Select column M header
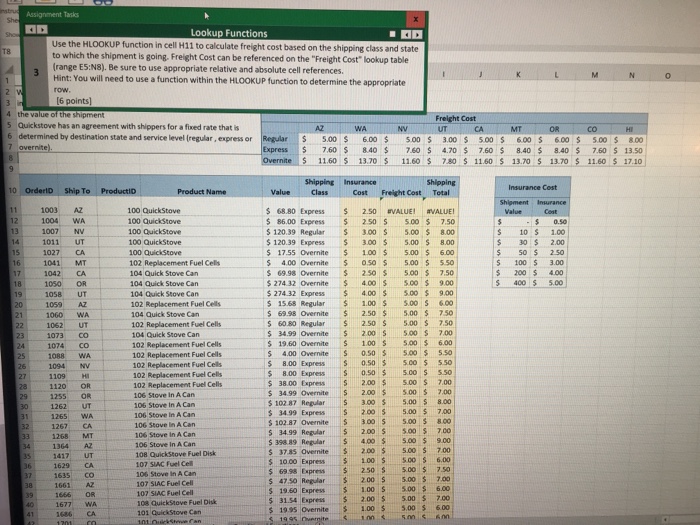This screenshot has width=700, height=525. click(x=594, y=75)
